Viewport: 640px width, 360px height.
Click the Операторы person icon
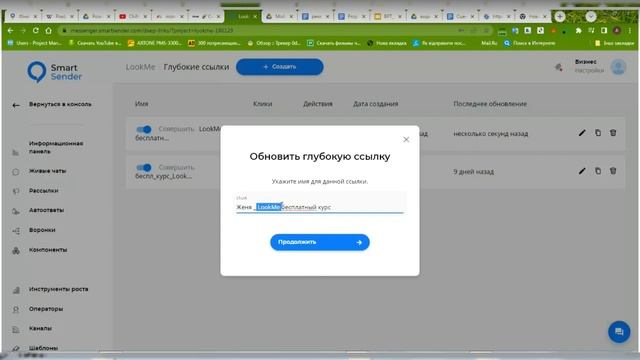[x=16, y=310]
